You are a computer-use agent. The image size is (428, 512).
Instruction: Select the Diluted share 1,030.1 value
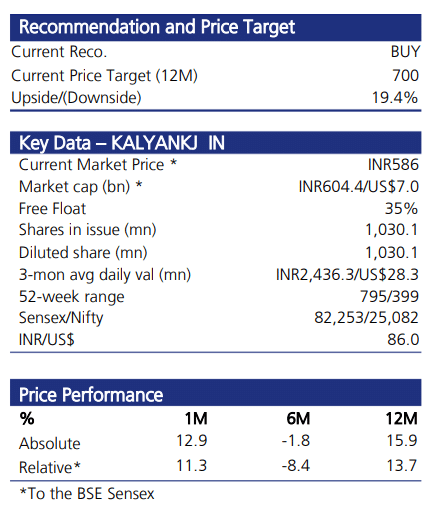tap(392, 253)
